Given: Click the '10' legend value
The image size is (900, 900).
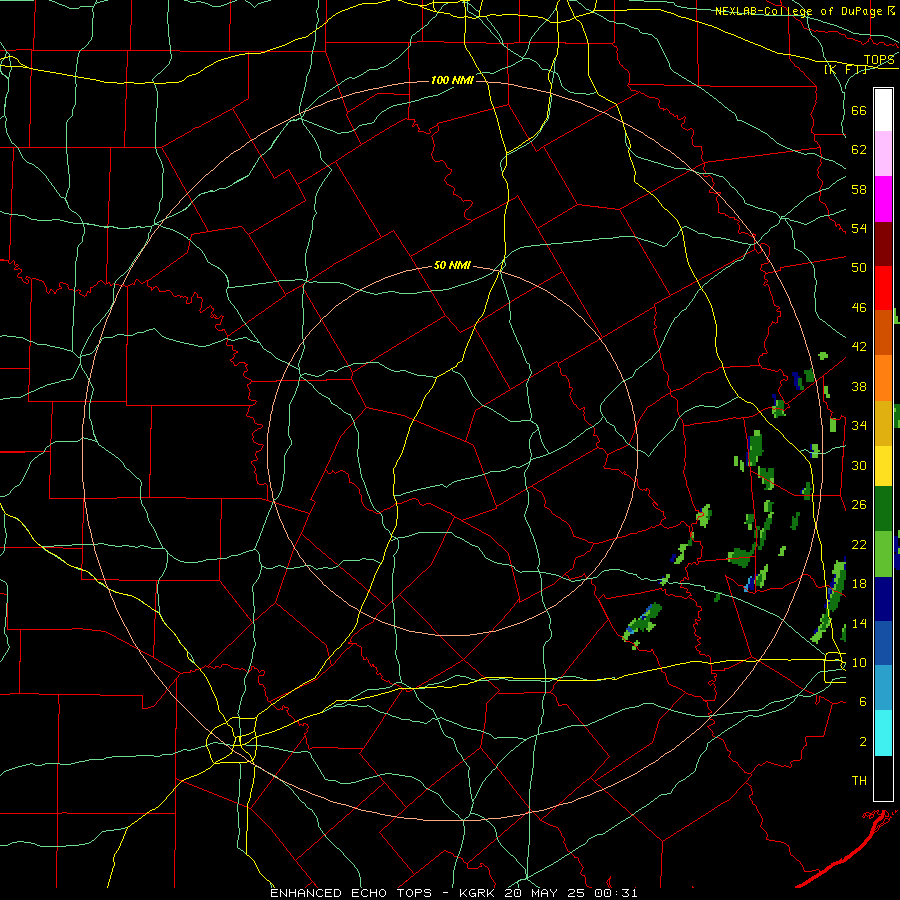Looking at the screenshot, I should click(x=859, y=663).
